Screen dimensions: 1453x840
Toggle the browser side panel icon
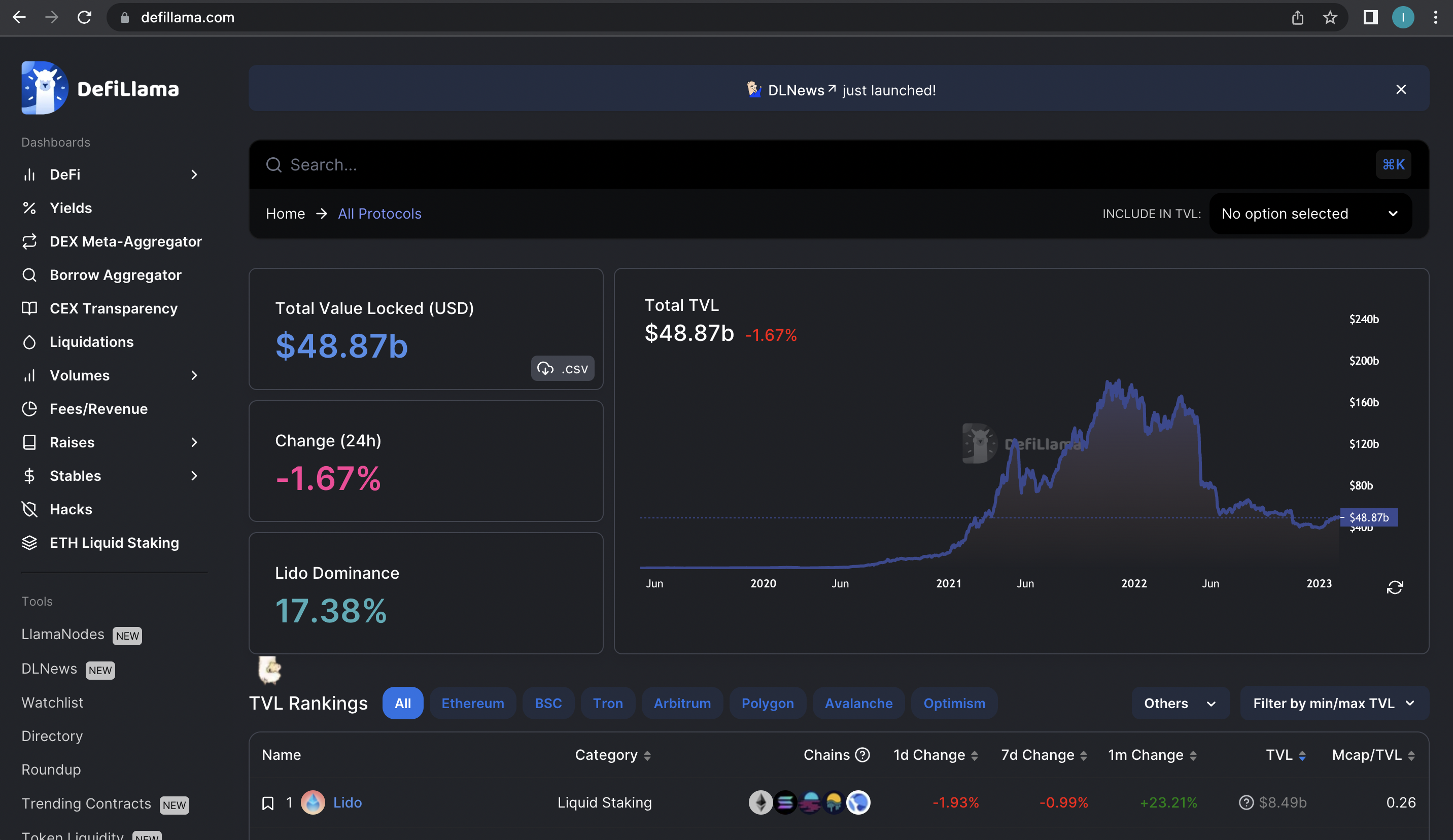[x=1370, y=17]
